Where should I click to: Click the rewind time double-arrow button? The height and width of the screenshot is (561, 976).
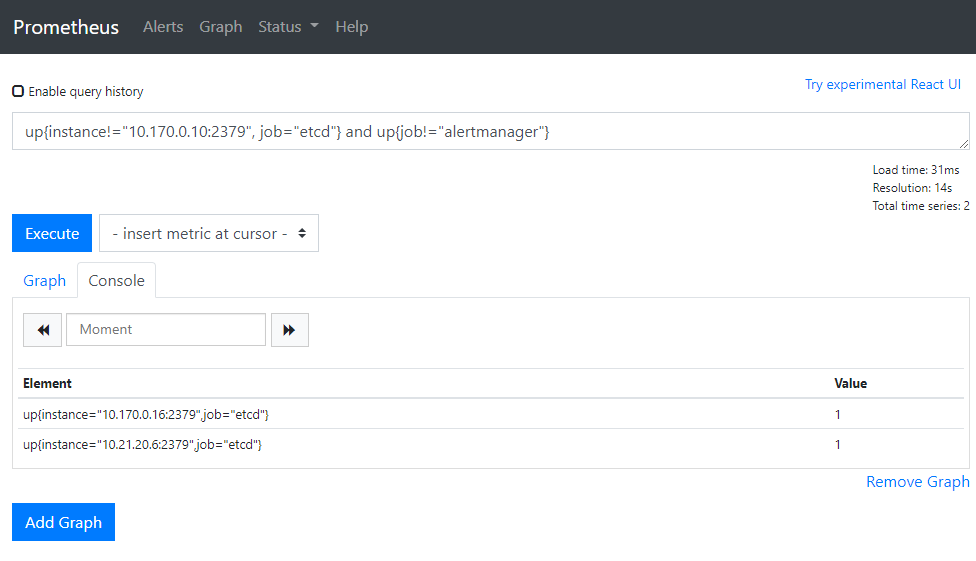[x=42, y=330]
